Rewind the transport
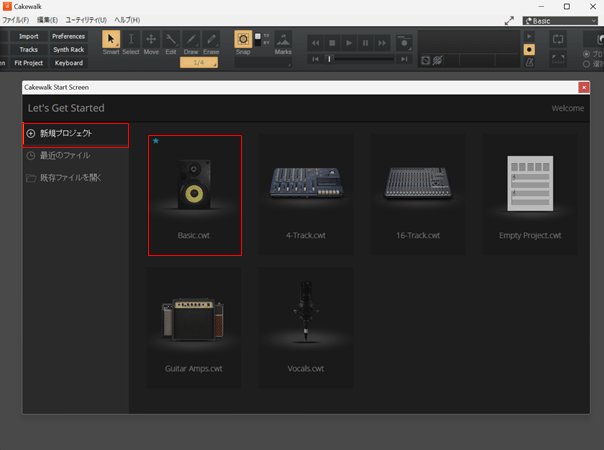Viewport: 604px width, 450px height. coord(315,43)
